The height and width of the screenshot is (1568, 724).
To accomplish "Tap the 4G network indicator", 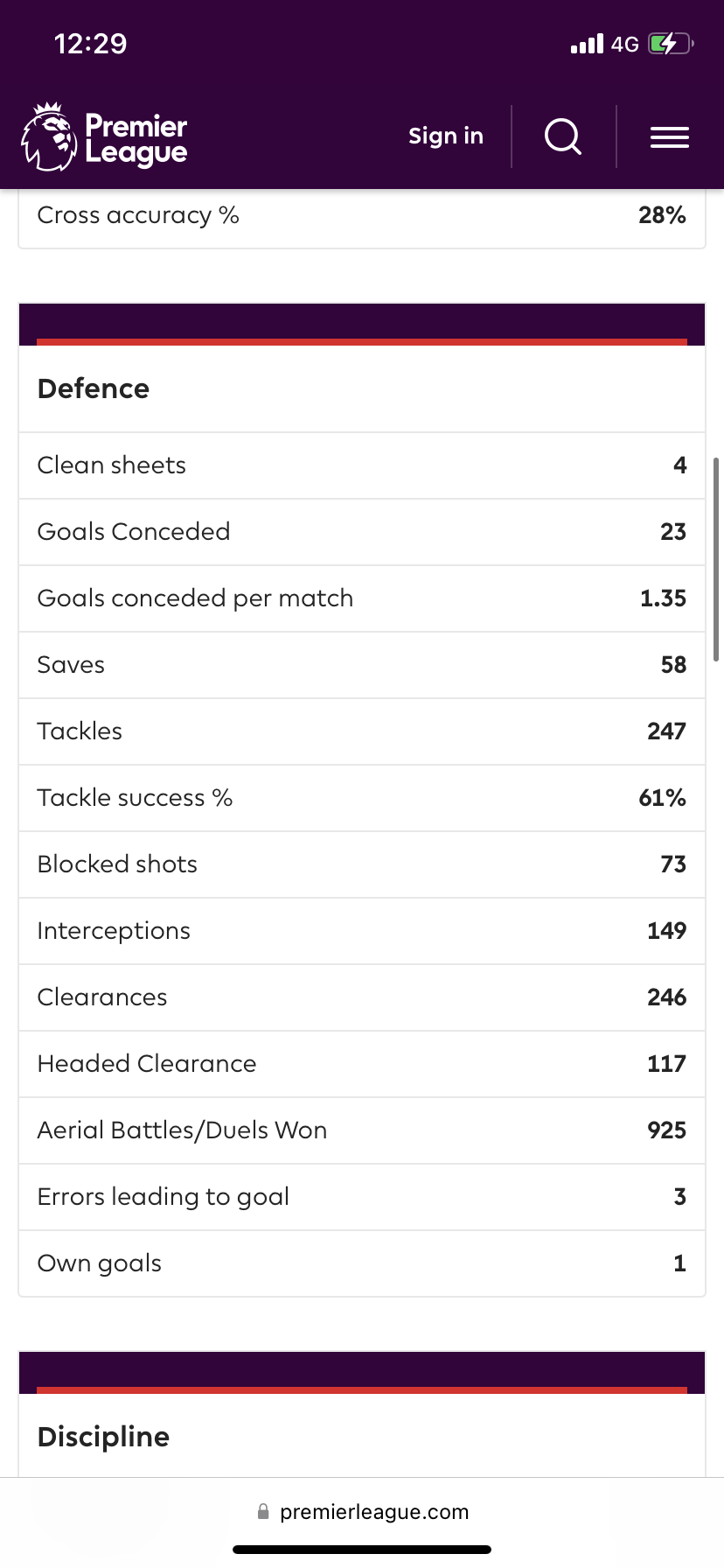I will tap(624, 45).
